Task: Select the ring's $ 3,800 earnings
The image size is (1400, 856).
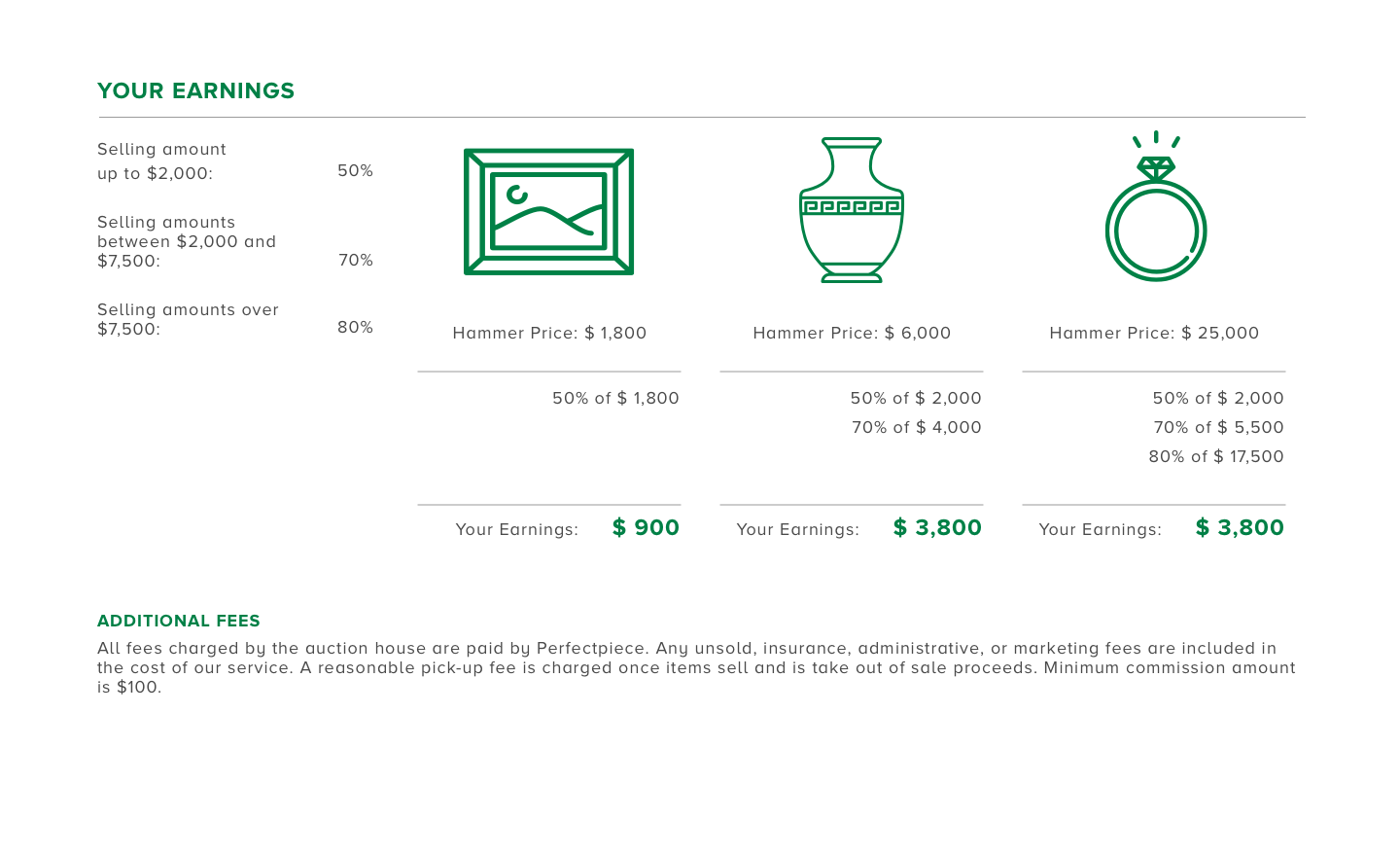Action: click(x=1240, y=527)
